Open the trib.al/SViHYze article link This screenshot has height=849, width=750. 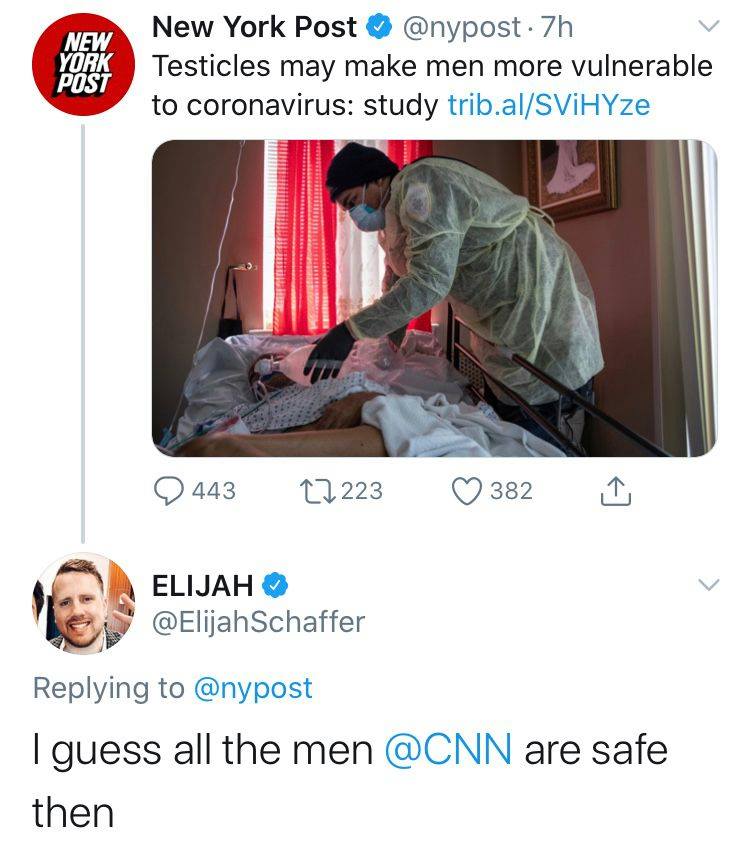pyautogui.click(x=549, y=105)
